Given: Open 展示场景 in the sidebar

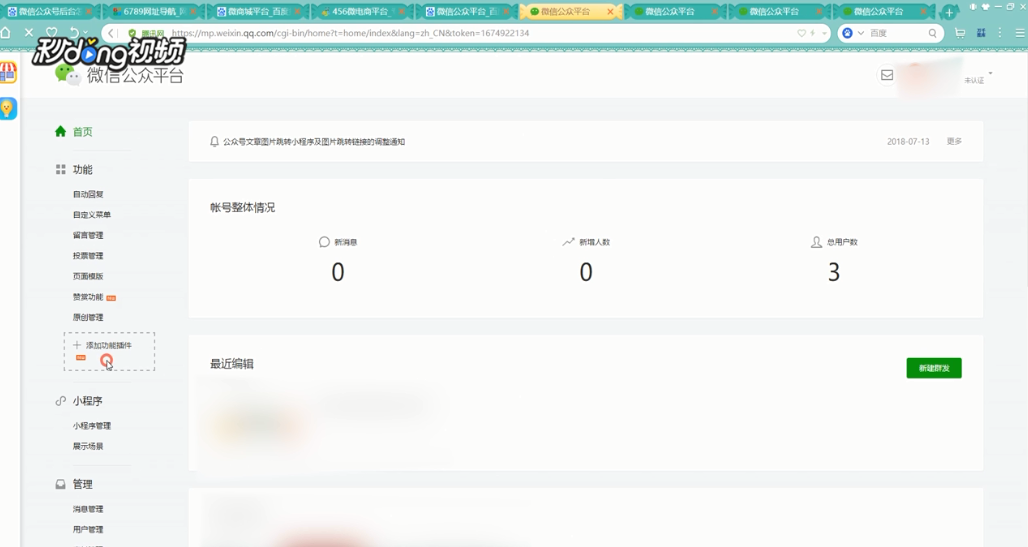Looking at the screenshot, I should point(88,446).
